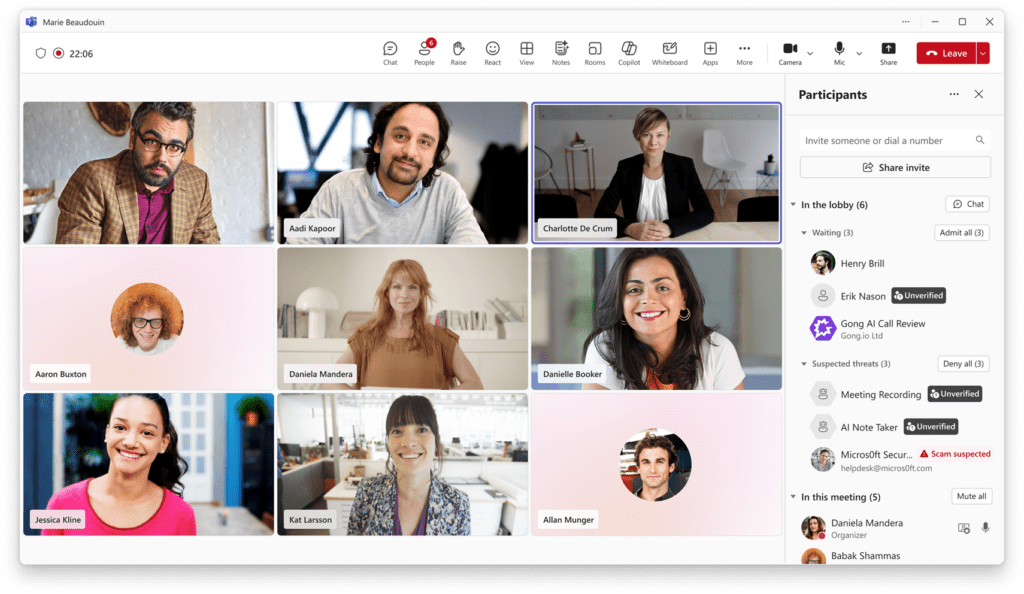Mute Daniela Mandera's microphone
Image resolution: width=1024 pixels, height=594 pixels.
click(x=986, y=527)
